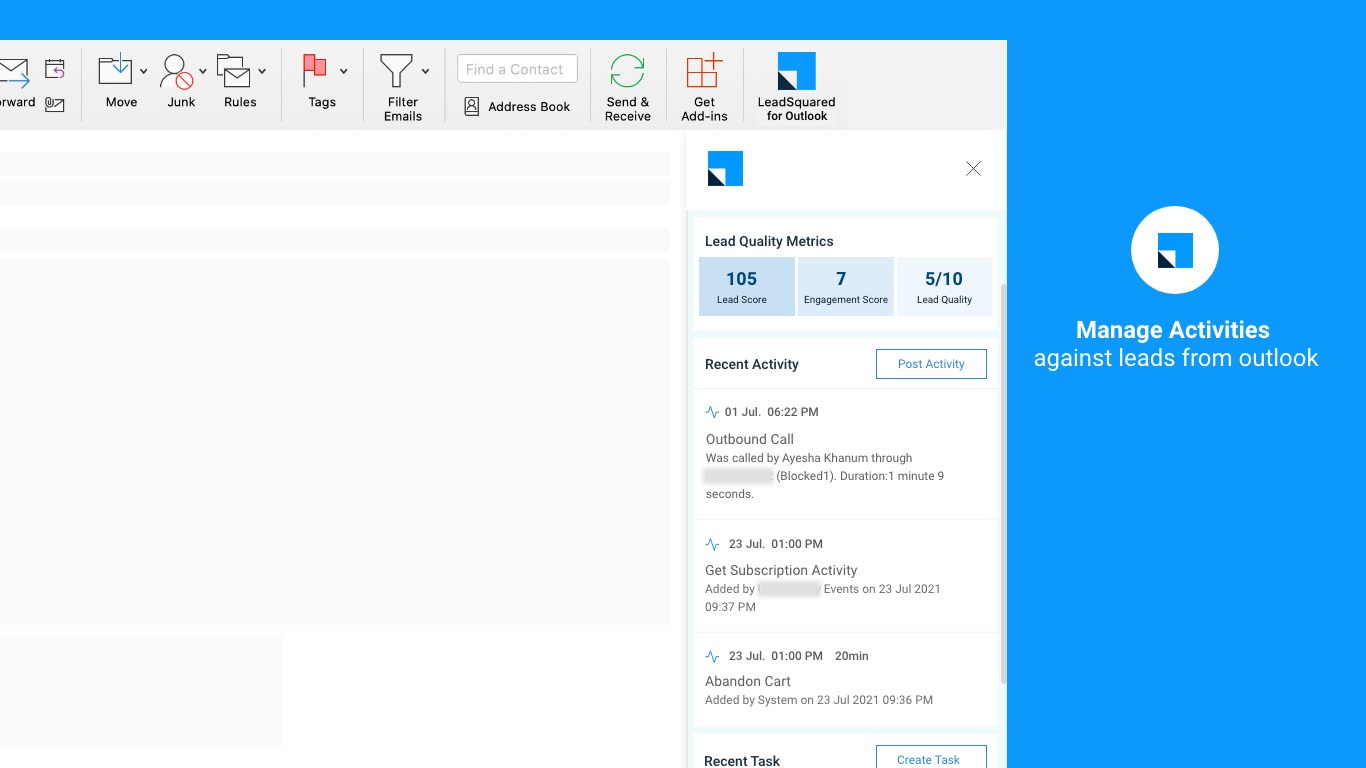The height and width of the screenshot is (768, 1366).
Task: Close the LeadSquared side panel
Action: coord(973,169)
